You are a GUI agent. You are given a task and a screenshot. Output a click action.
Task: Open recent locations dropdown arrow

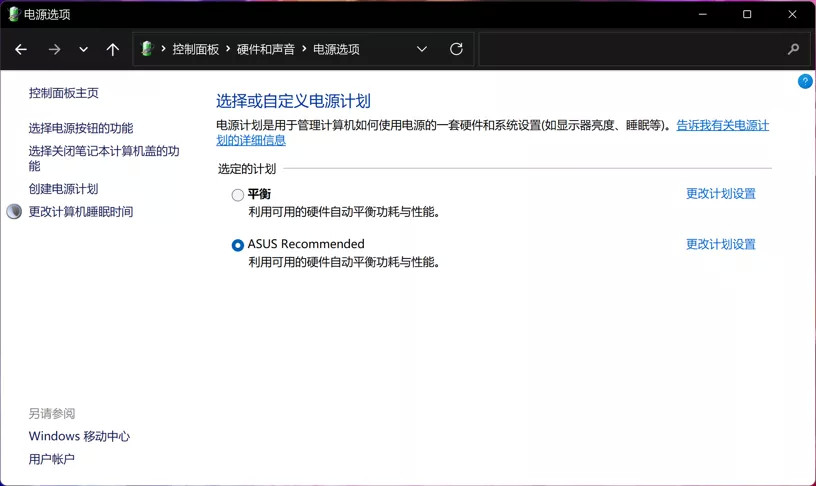[x=83, y=49]
